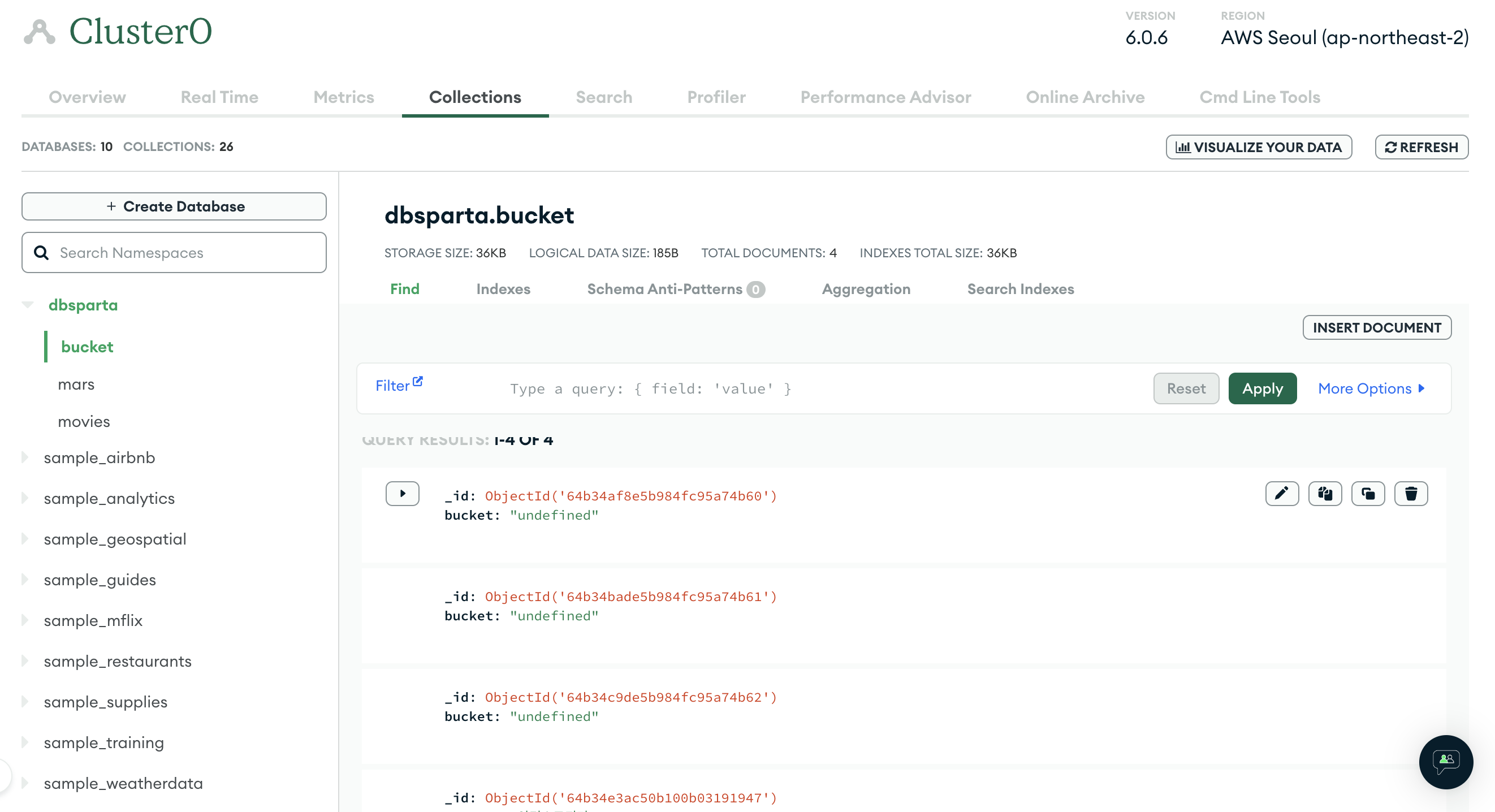Viewport: 1495px width, 812px height.
Task: Show More Options for the query
Action: pos(1371,388)
